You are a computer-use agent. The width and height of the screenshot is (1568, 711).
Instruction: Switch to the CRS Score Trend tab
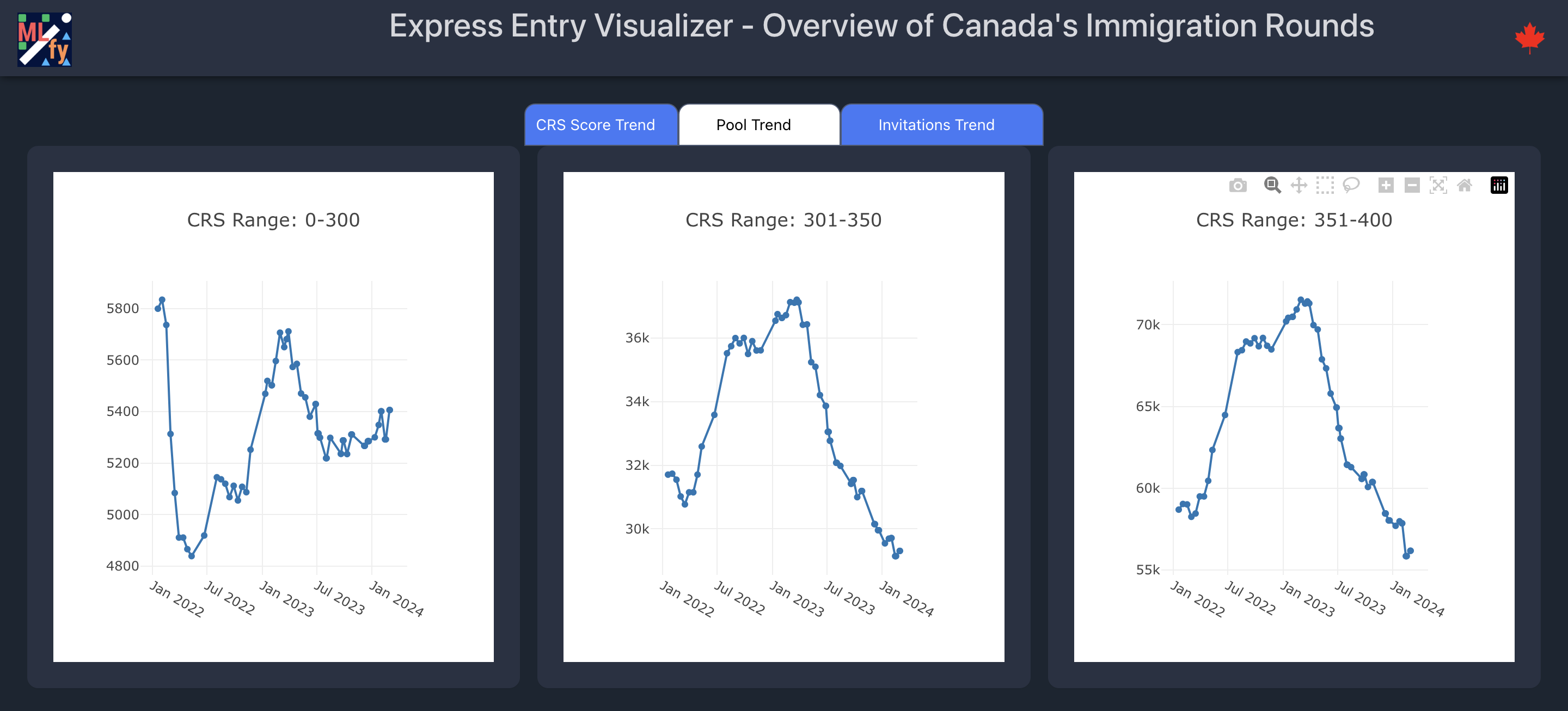595,125
